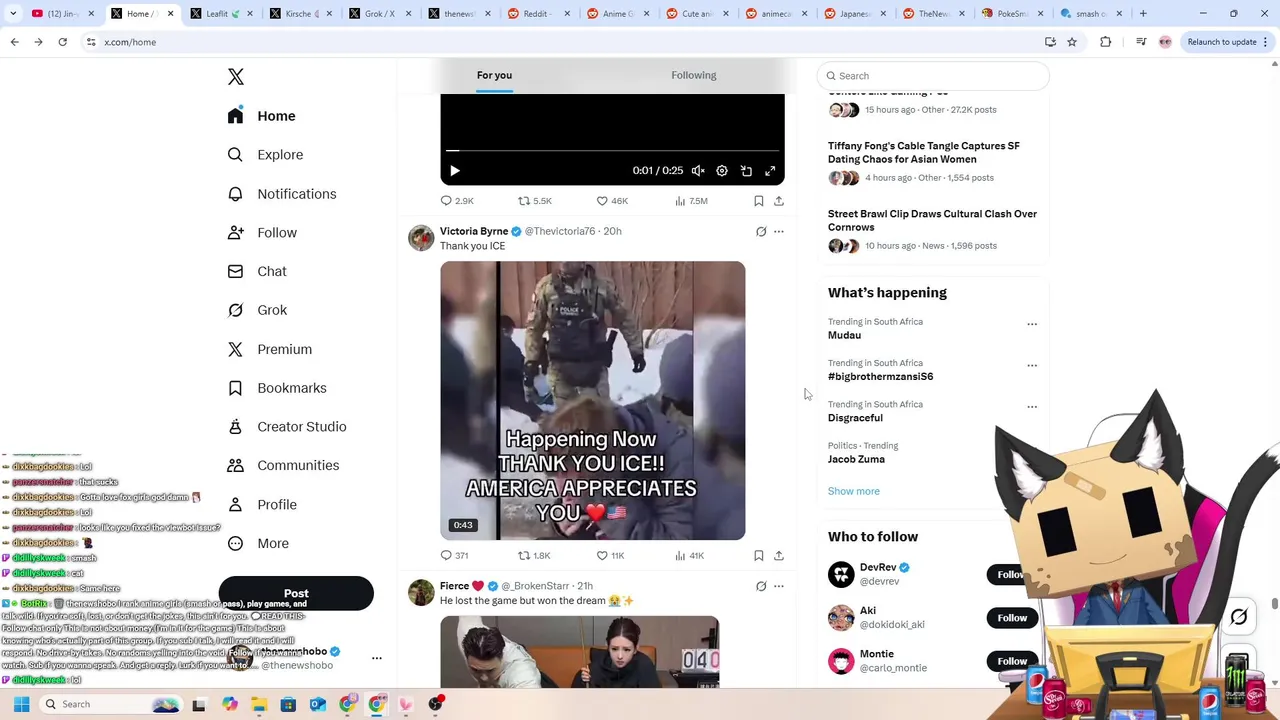Switch to the For you tab

point(494,75)
